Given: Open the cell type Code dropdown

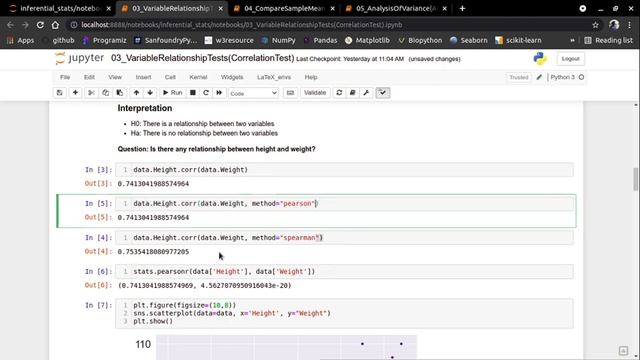Looking at the screenshot, I should point(253,93).
